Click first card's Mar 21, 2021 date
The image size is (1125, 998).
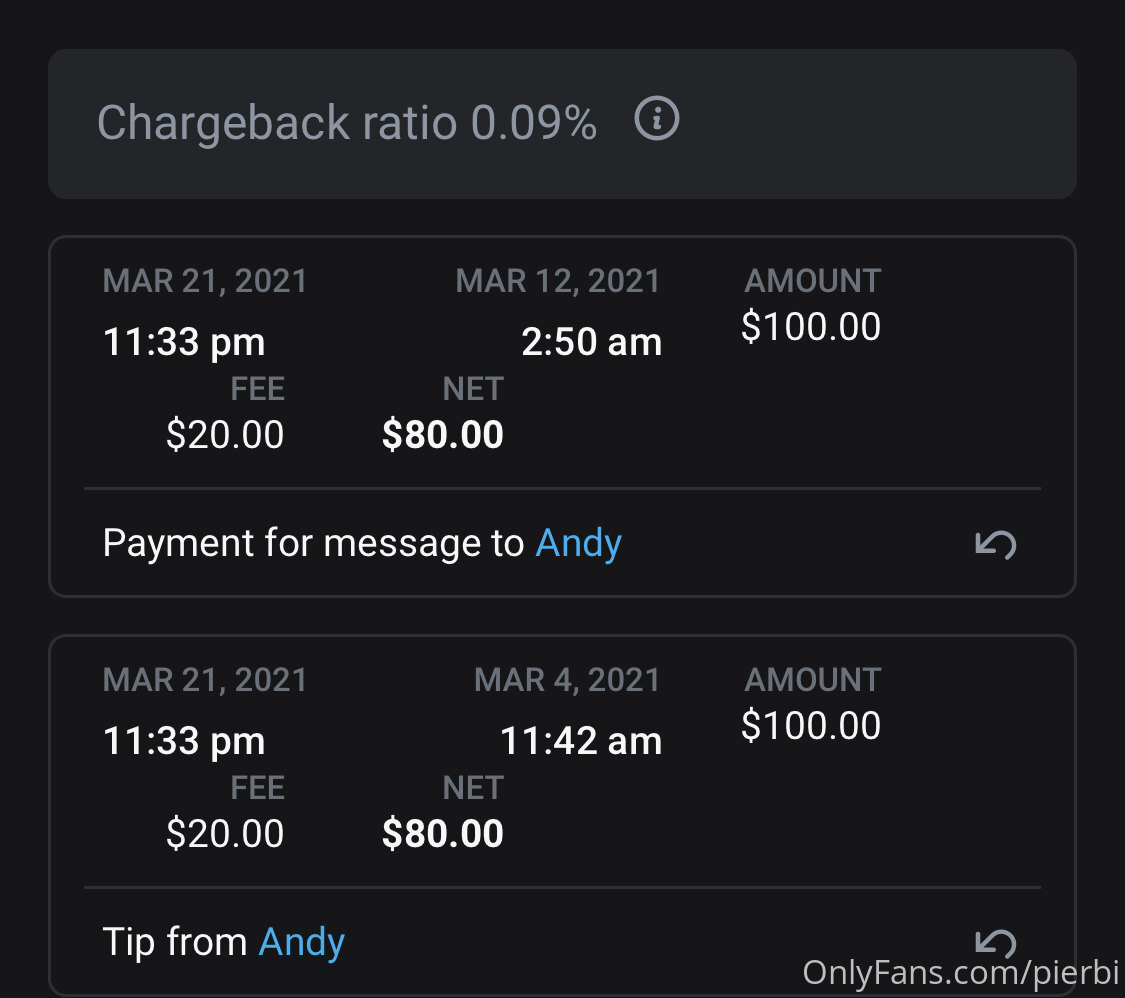(204, 281)
